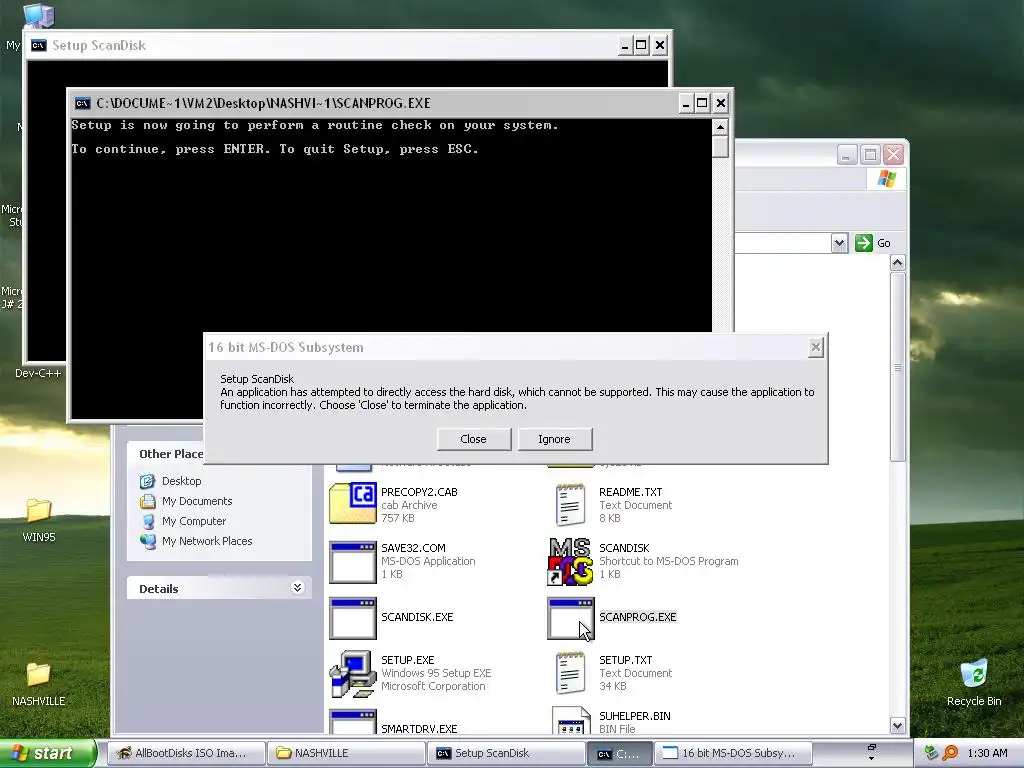Minimize the SCANPROG.EXE console window
This screenshot has width=1024, height=768.
[686, 103]
